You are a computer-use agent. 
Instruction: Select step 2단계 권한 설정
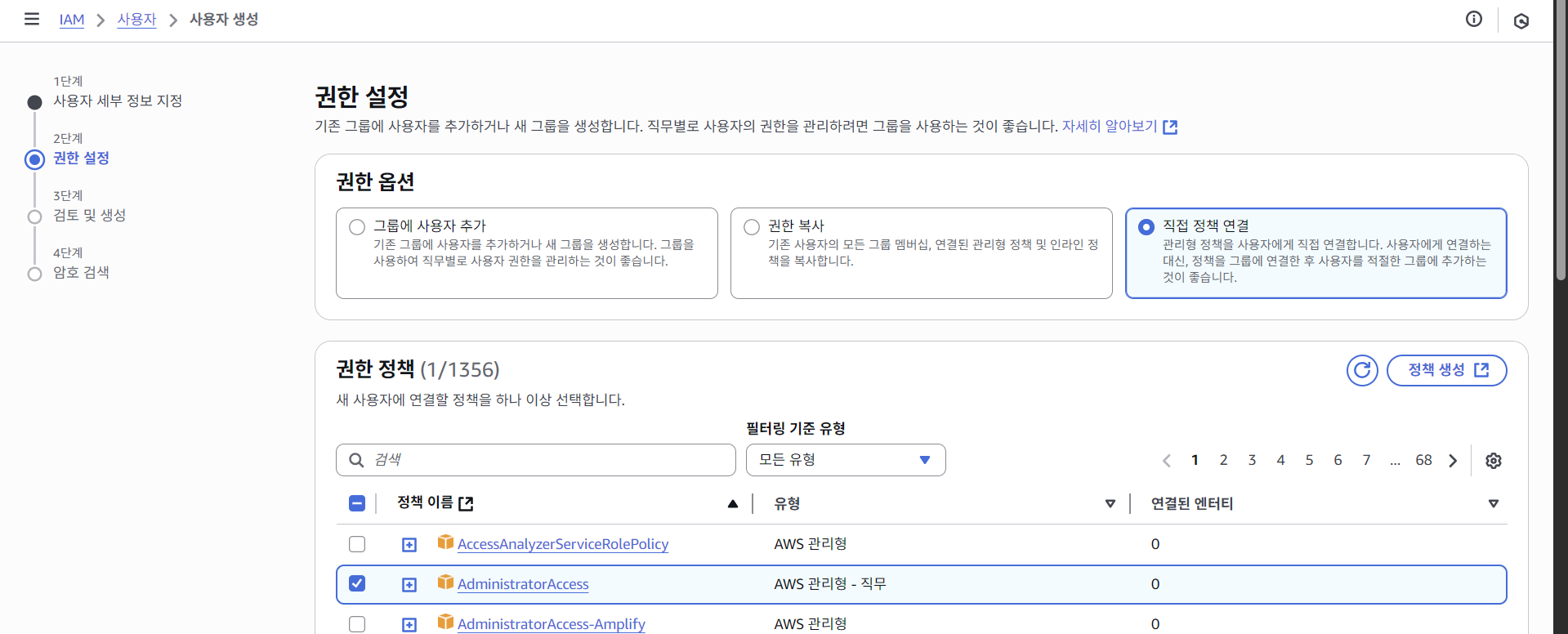pos(81,158)
